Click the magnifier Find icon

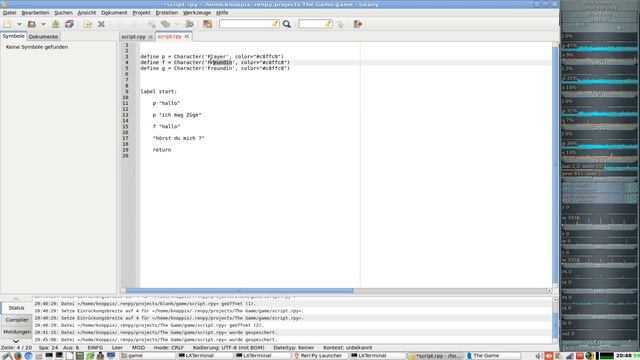pos(287,24)
